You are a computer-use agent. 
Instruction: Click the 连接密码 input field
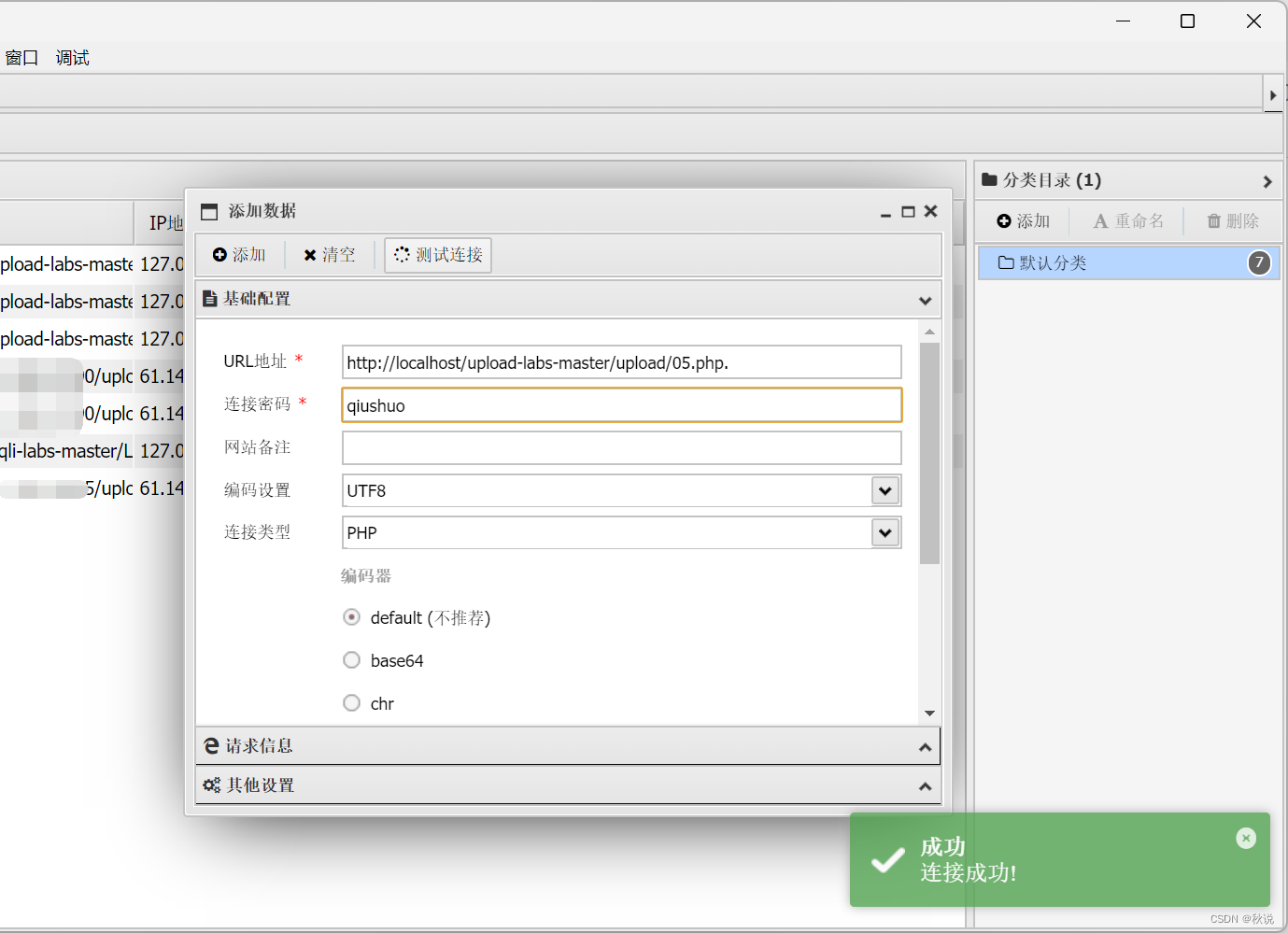621,405
